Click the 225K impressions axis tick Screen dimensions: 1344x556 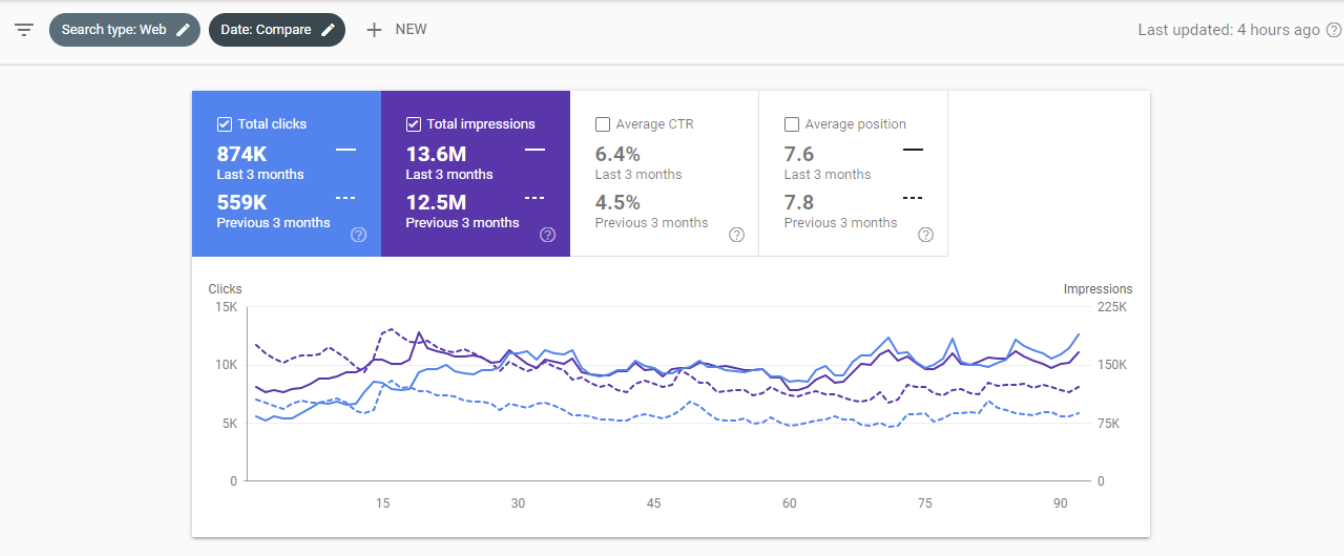(x=1111, y=307)
